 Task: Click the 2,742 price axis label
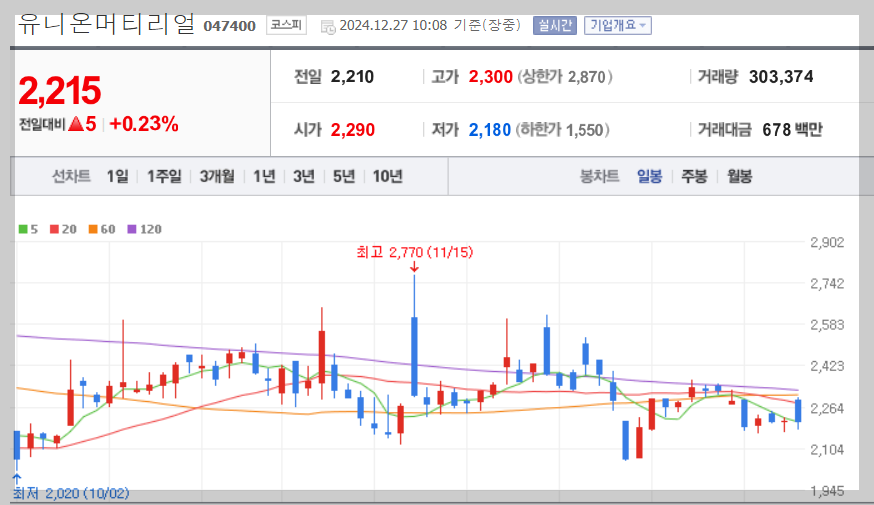827,284
